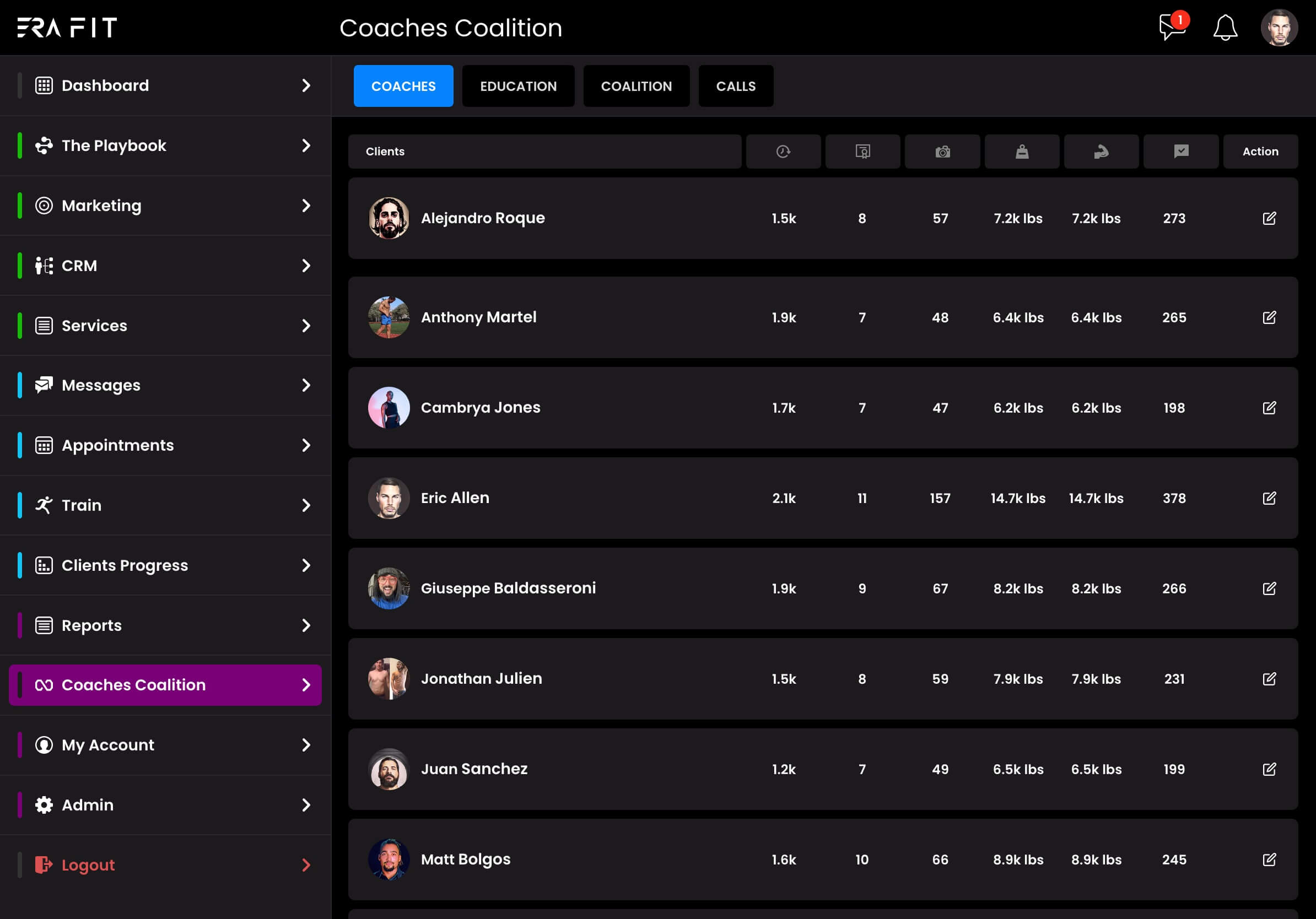1316x919 pixels.
Task: Expand the Dashboard chevron
Action: point(306,85)
